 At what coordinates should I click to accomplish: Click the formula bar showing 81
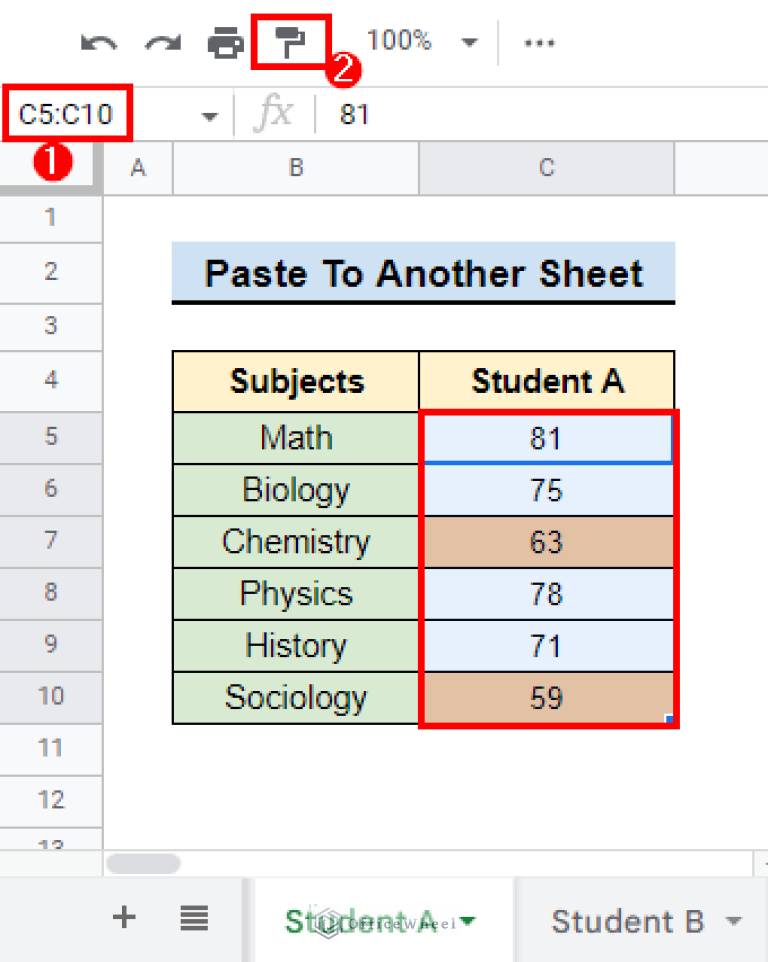(x=355, y=114)
